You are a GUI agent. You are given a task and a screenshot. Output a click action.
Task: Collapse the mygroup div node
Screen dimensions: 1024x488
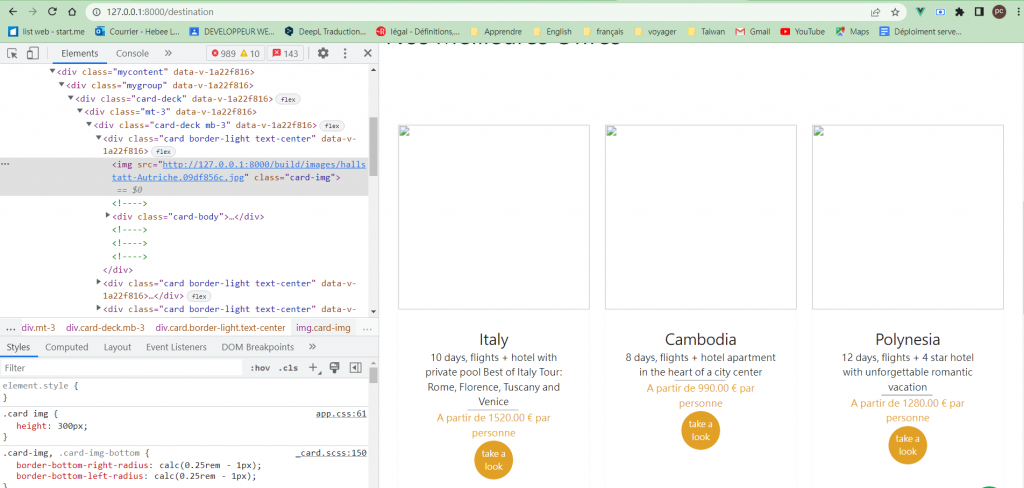click(61, 85)
